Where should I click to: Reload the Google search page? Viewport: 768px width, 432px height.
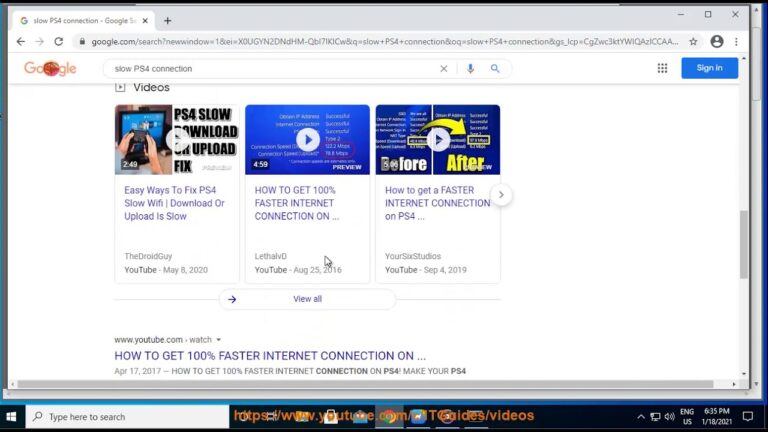59,42
